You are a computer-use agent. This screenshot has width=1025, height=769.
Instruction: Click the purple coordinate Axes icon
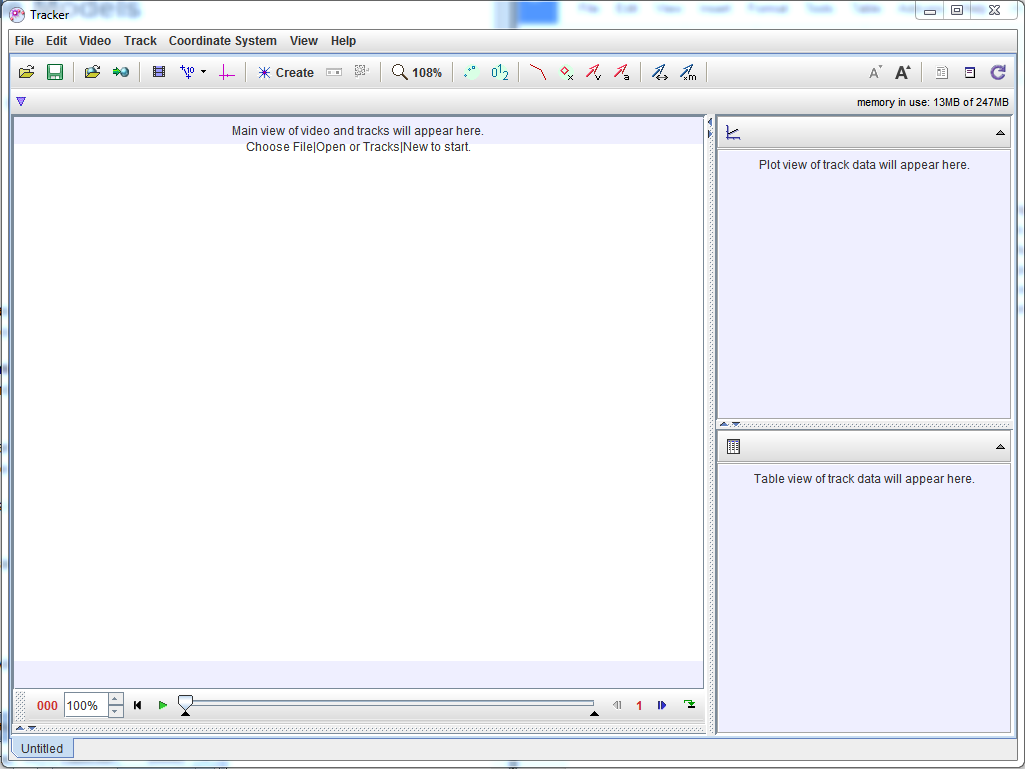[227, 72]
